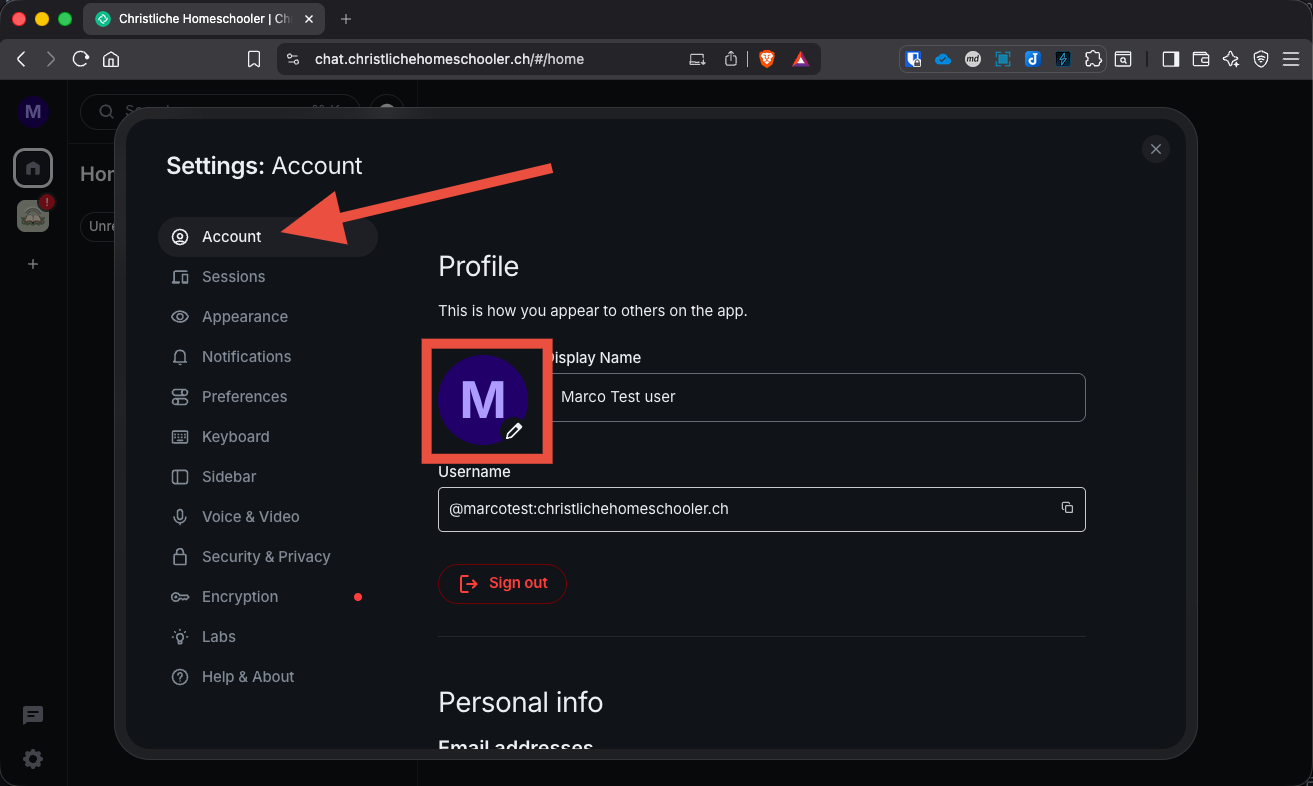This screenshot has width=1313, height=786.
Task: Open the Account settings section
Action: 267,237
